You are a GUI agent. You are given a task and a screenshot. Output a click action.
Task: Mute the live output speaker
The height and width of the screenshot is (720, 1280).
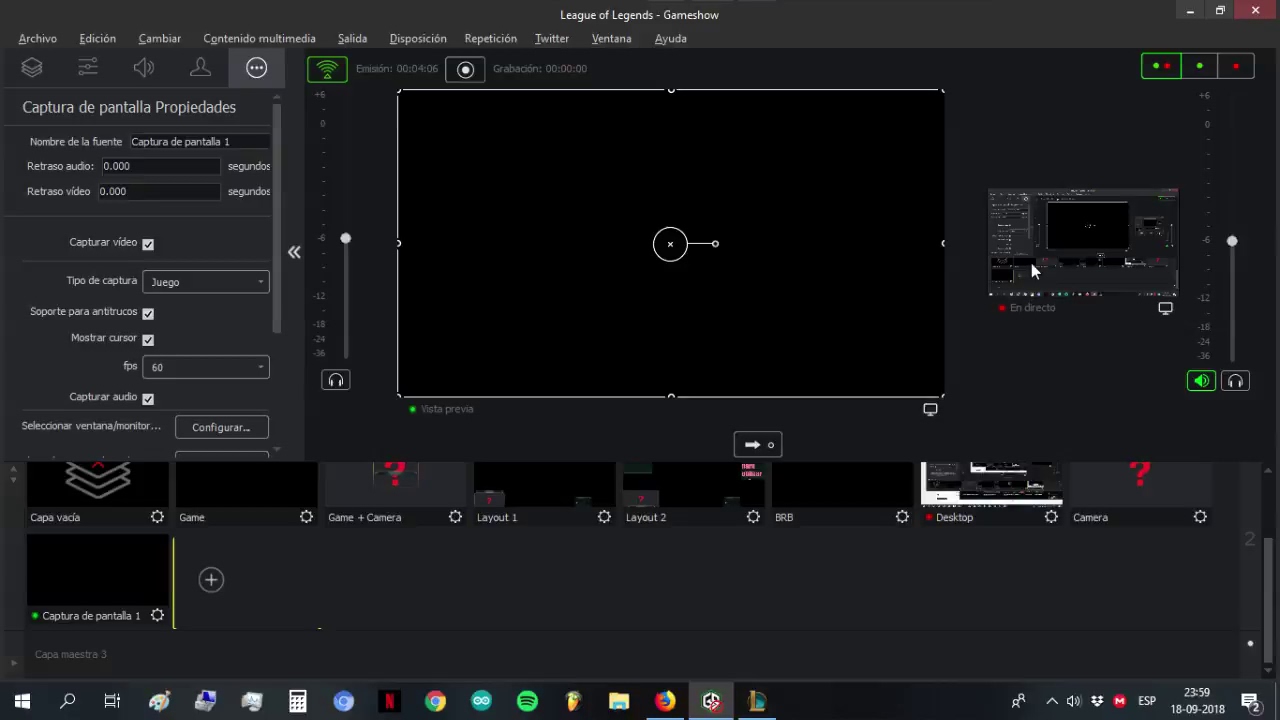coord(1201,381)
